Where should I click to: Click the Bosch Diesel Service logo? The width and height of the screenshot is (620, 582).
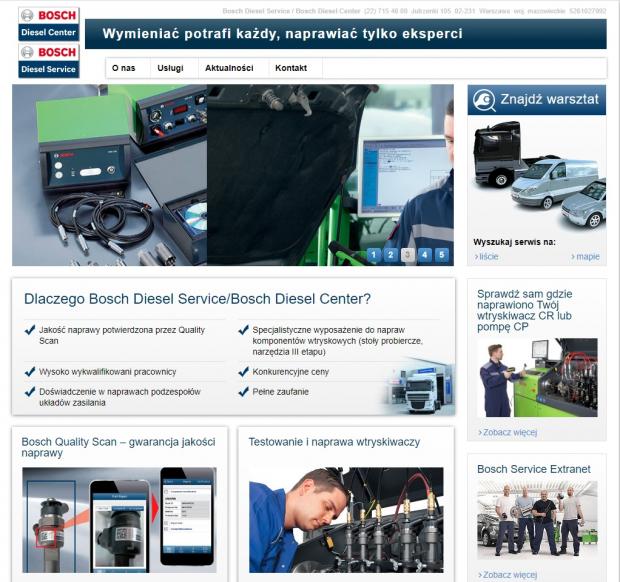(x=49, y=60)
